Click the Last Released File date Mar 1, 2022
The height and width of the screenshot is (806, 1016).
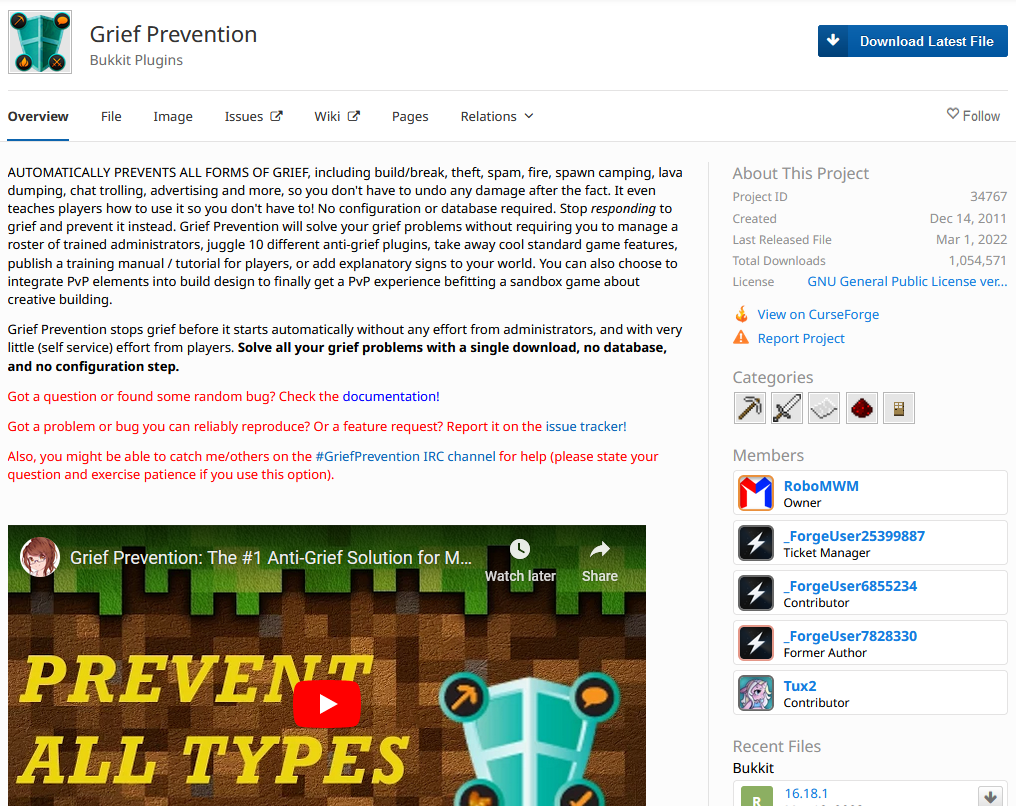tap(971, 240)
